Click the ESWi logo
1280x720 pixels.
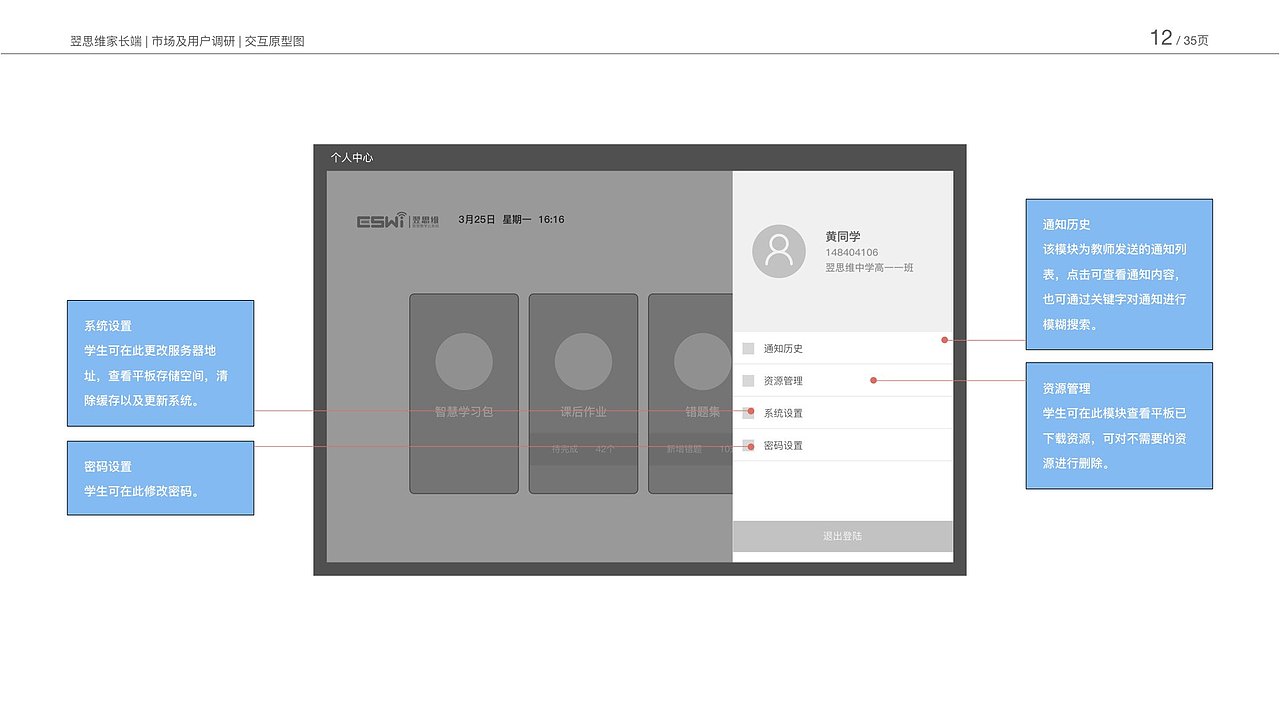tap(397, 220)
